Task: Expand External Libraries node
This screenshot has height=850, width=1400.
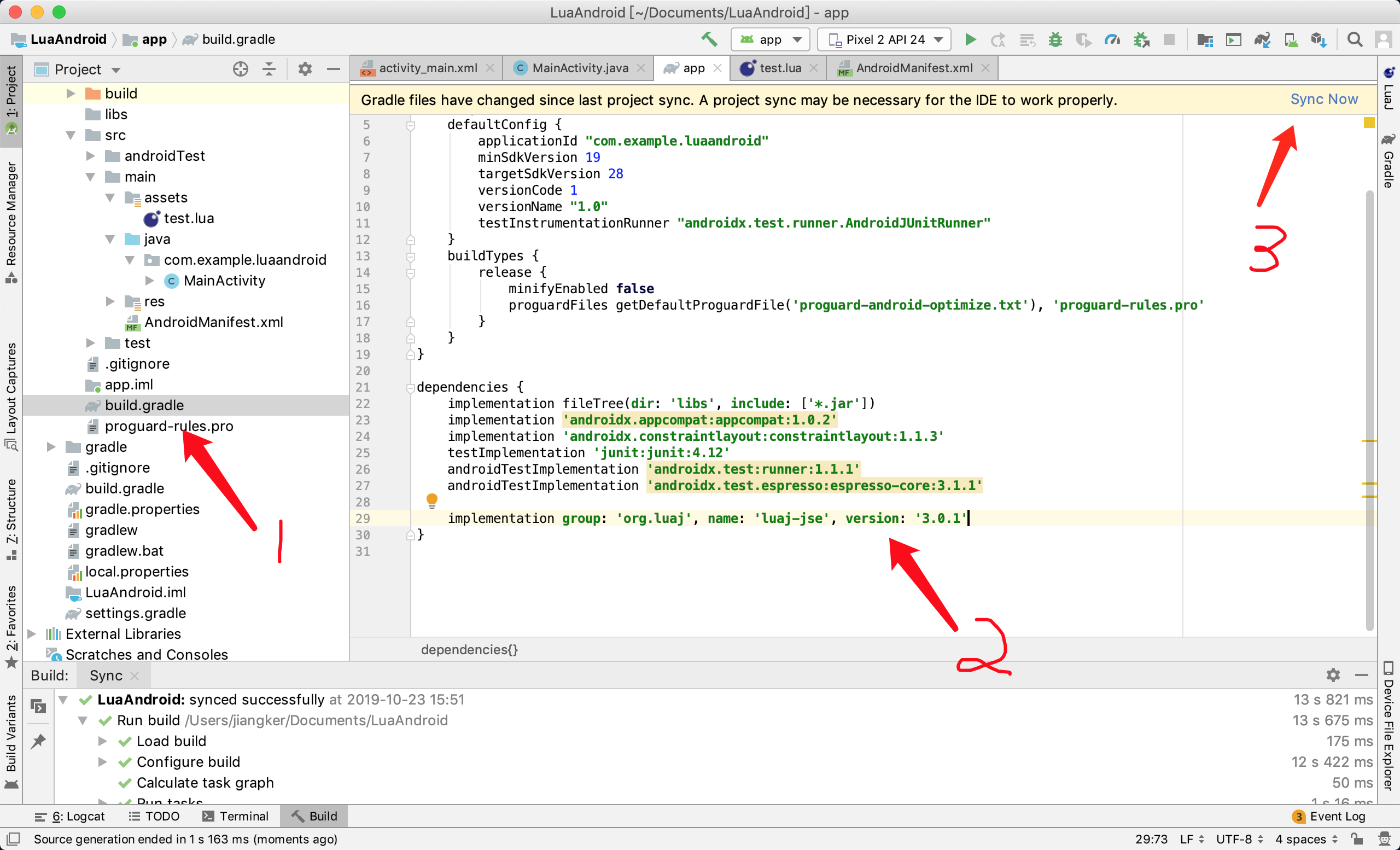Action: [32, 633]
